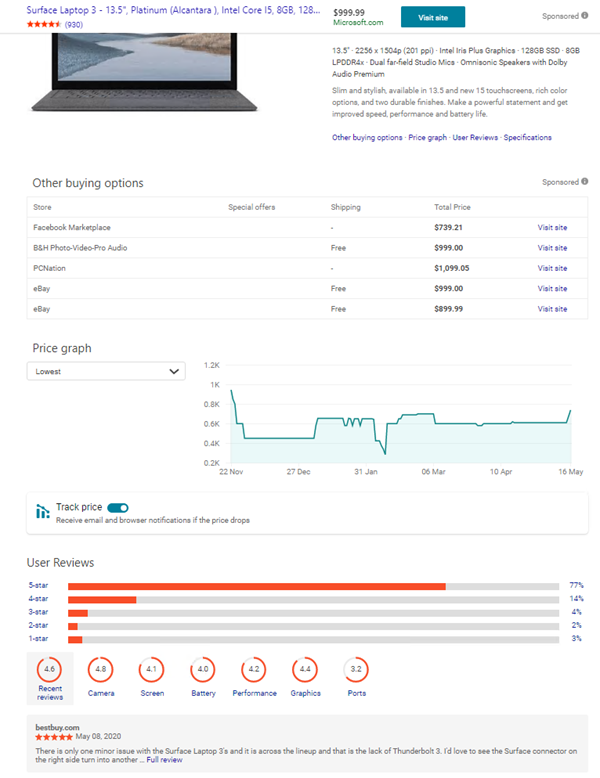Filter reviews by 5-star rating bar
600x778 pixels.
point(312,586)
